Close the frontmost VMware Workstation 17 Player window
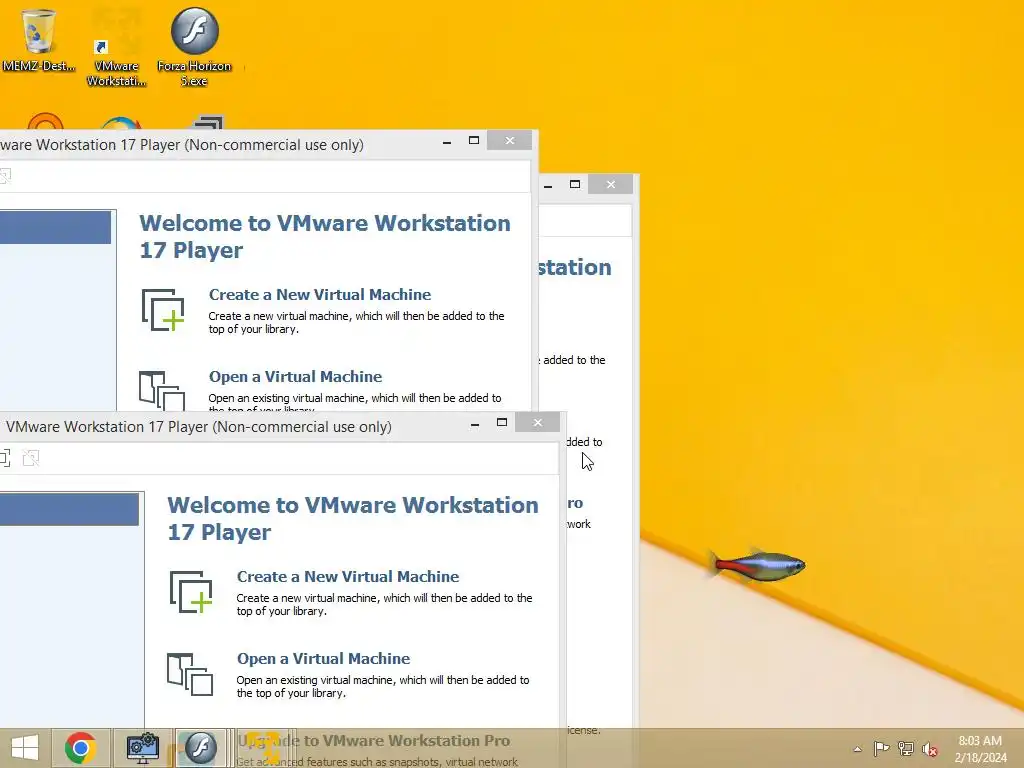 pyautogui.click(x=537, y=423)
